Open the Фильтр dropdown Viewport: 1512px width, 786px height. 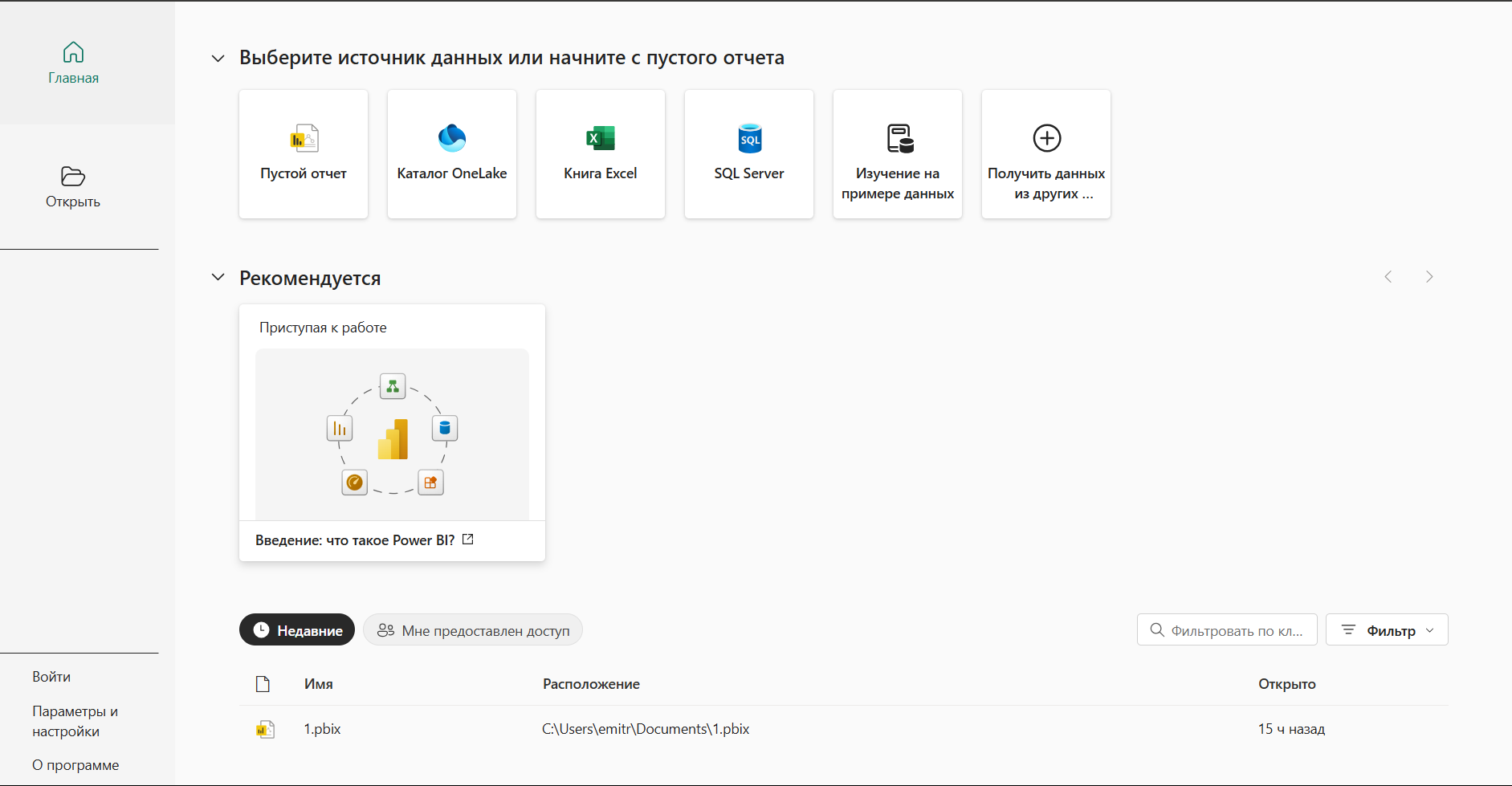[x=1387, y=629]
